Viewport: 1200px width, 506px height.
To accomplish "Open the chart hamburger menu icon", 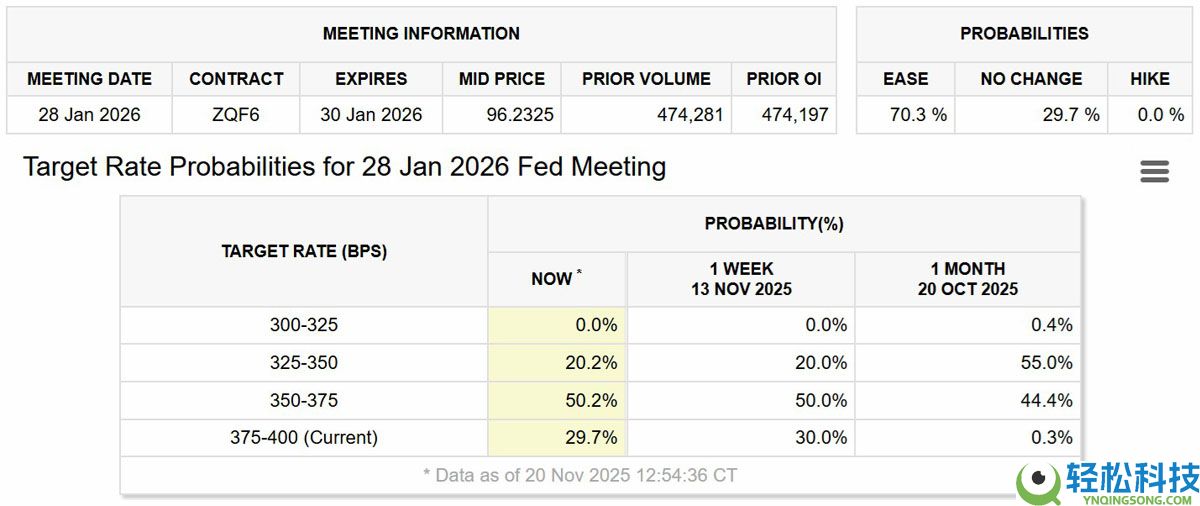I will click(1154, 171).
